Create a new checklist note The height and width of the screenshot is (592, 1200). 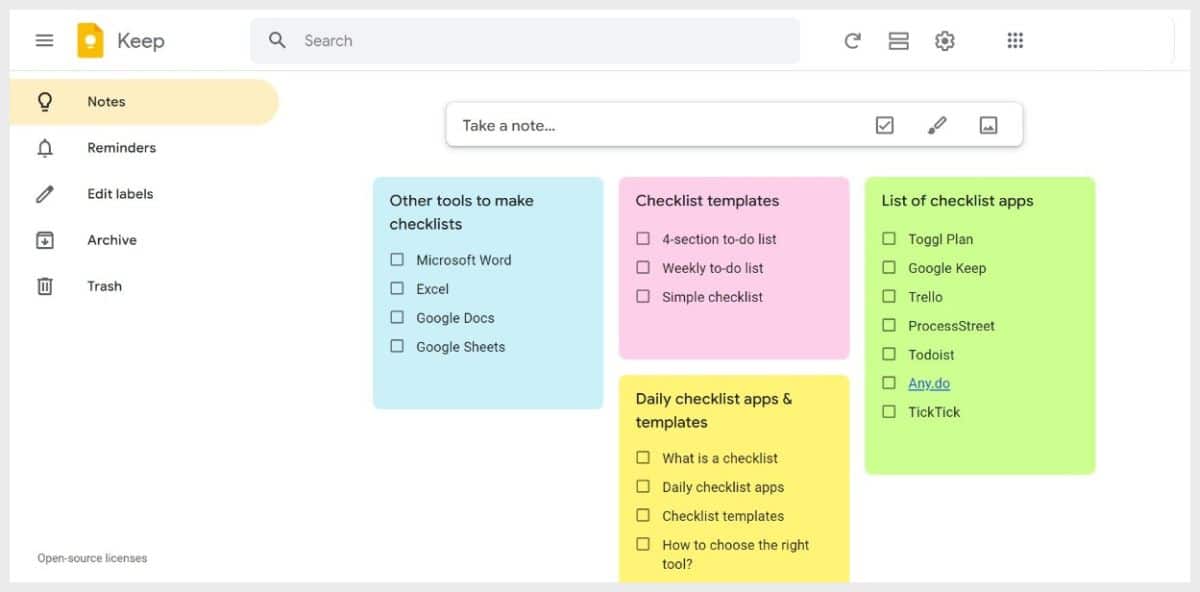point(884,124)
